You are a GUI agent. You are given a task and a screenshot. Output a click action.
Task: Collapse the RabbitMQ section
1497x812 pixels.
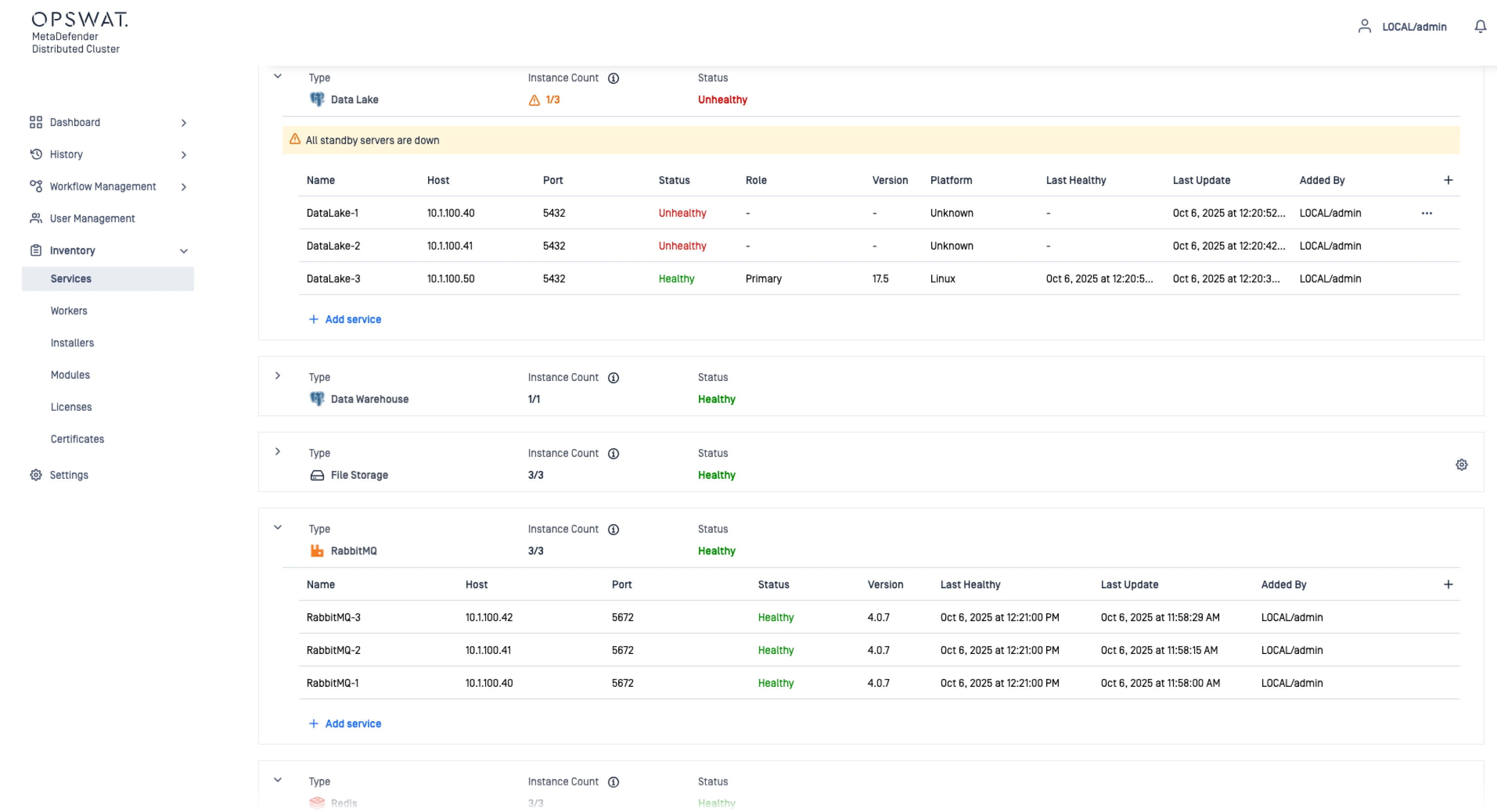(x=278, y=527)
